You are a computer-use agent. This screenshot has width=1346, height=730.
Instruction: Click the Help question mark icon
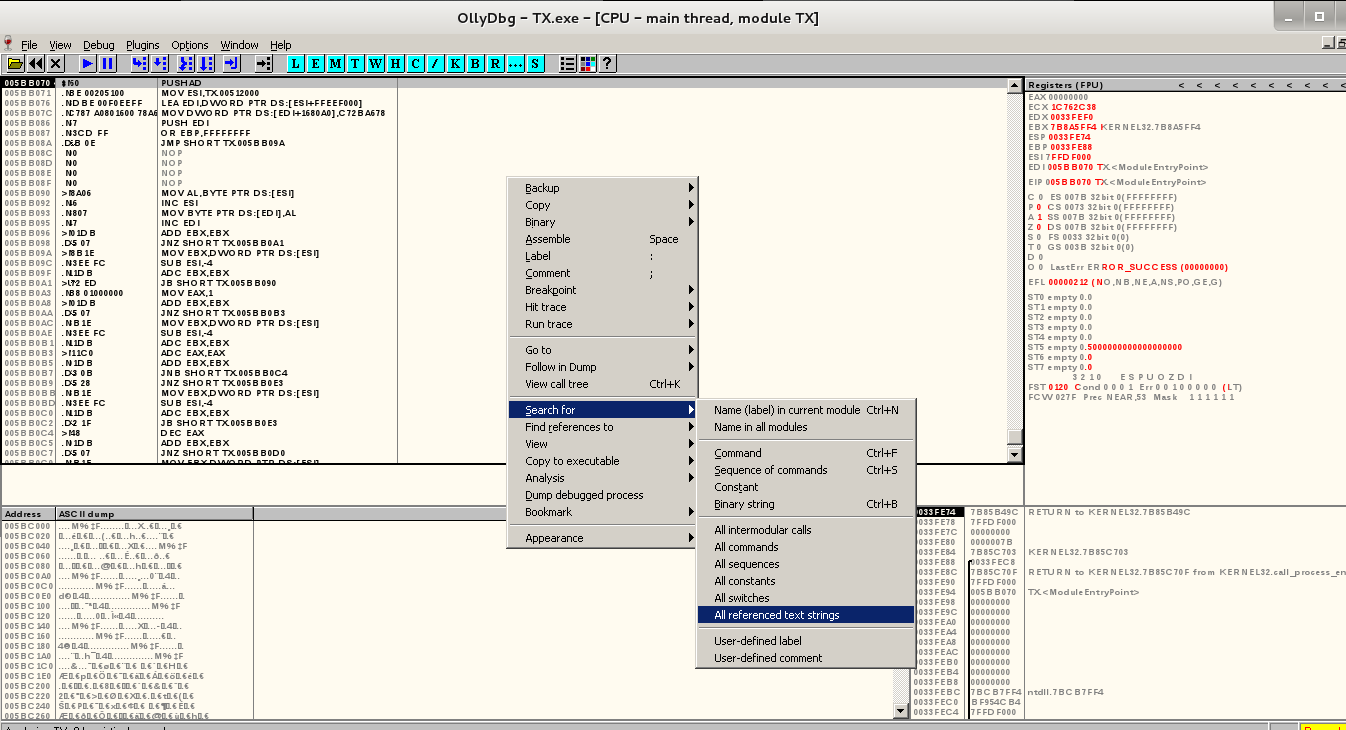pyautogui.click(x=607, y=63)
